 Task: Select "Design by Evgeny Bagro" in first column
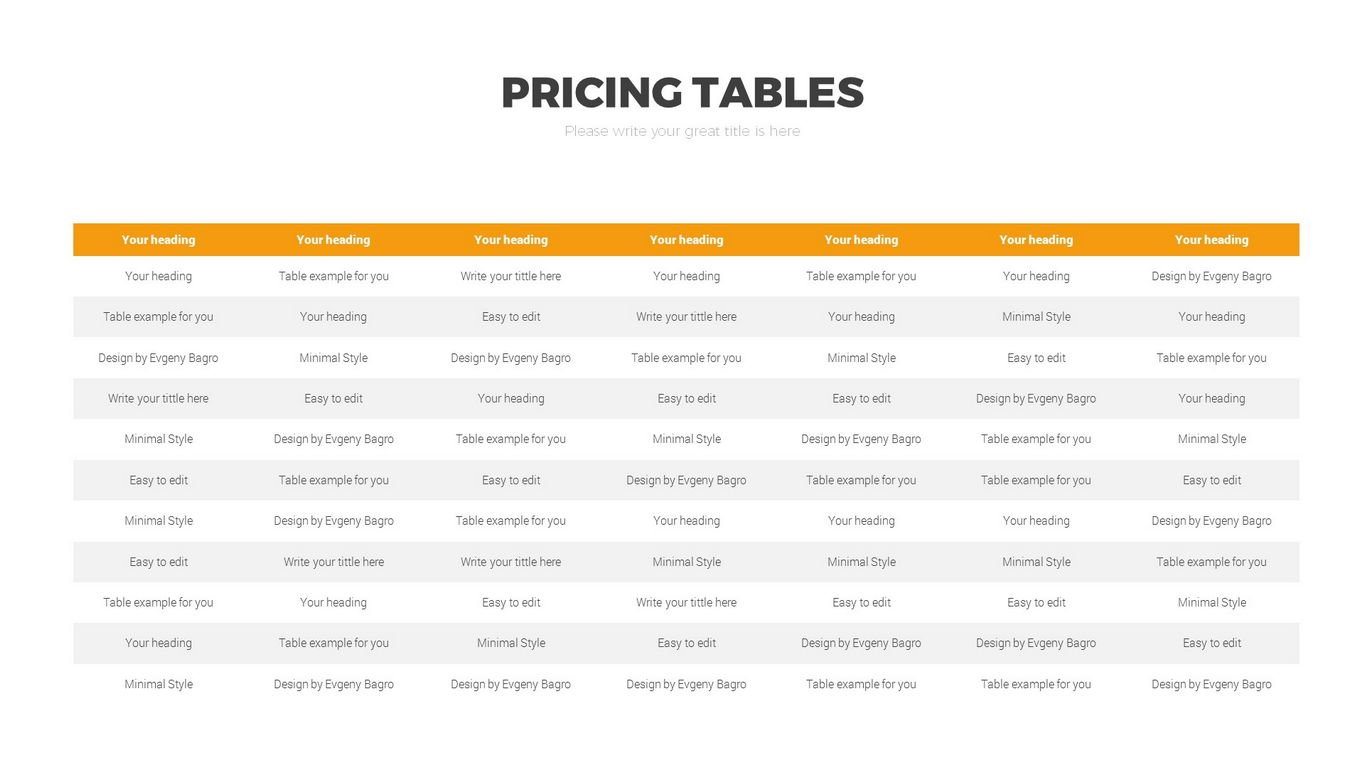click(158, 358)
